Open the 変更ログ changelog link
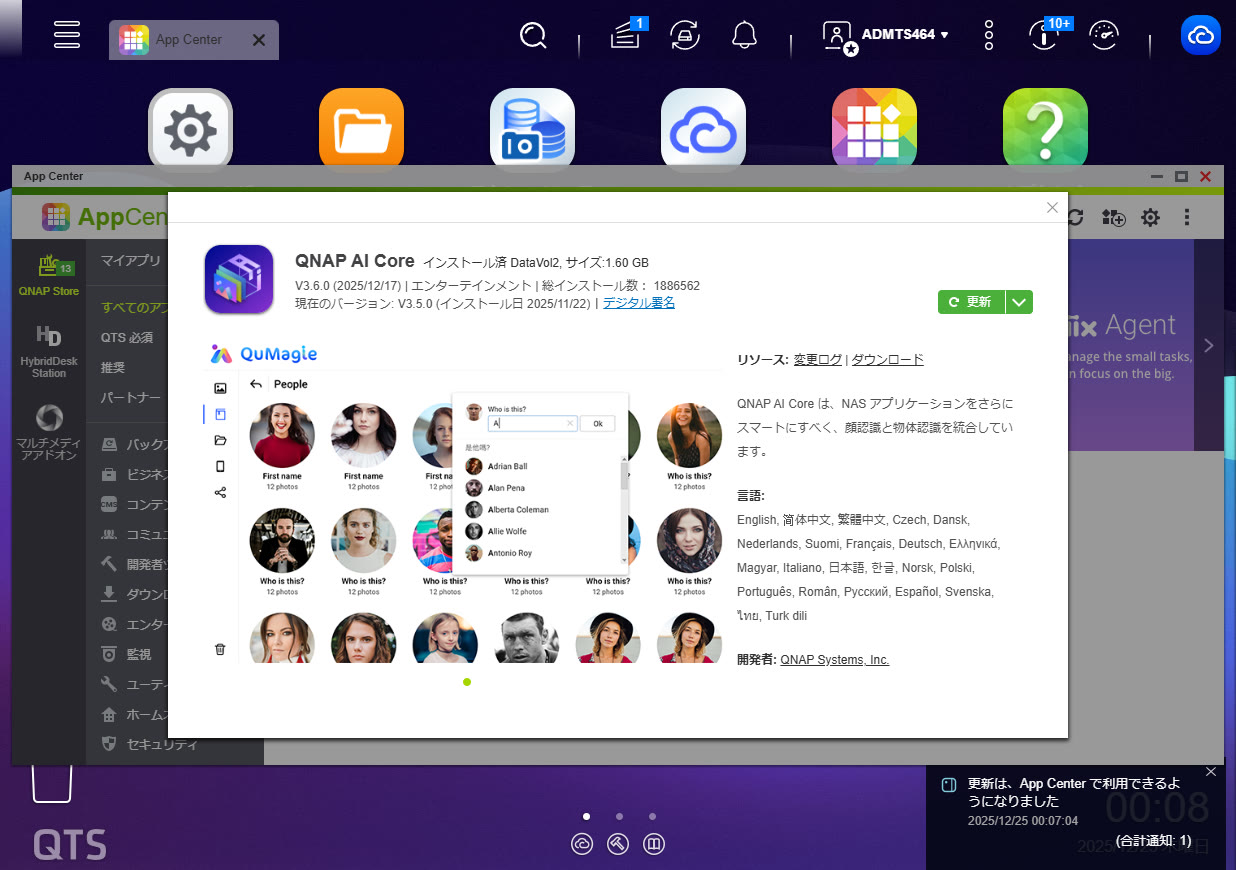 (x=818, y=360)
